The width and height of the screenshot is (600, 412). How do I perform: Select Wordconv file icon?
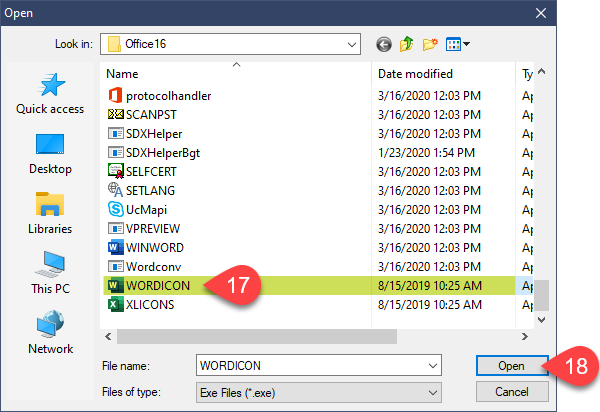click(115, 266)
